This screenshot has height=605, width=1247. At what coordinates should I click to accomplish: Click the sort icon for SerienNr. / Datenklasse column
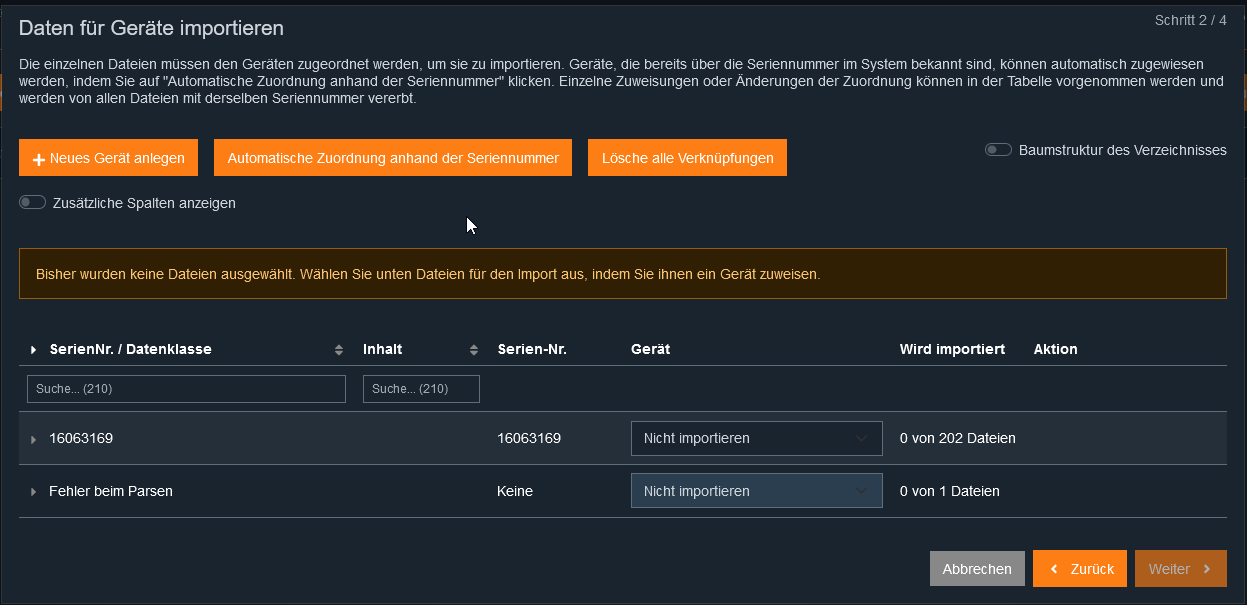(x=338, y=350)
